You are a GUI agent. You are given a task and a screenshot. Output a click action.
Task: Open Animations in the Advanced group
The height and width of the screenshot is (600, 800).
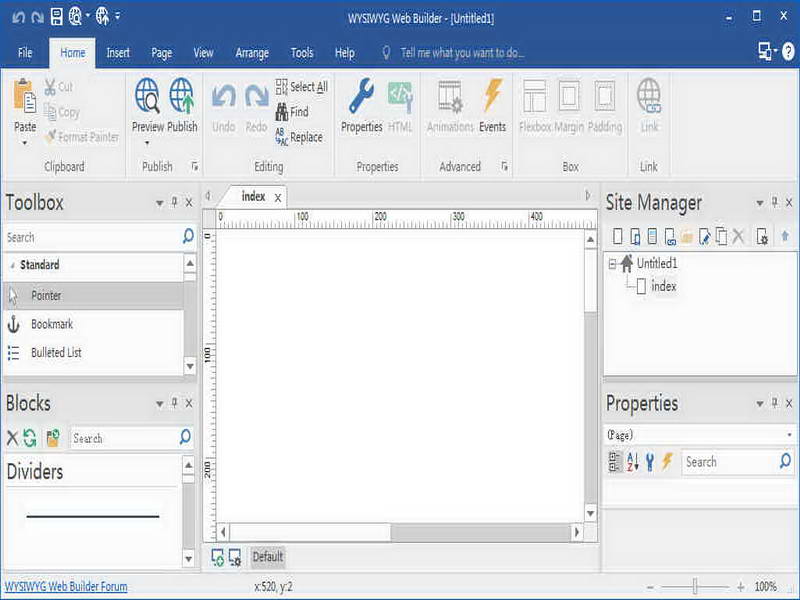(451, 95)
